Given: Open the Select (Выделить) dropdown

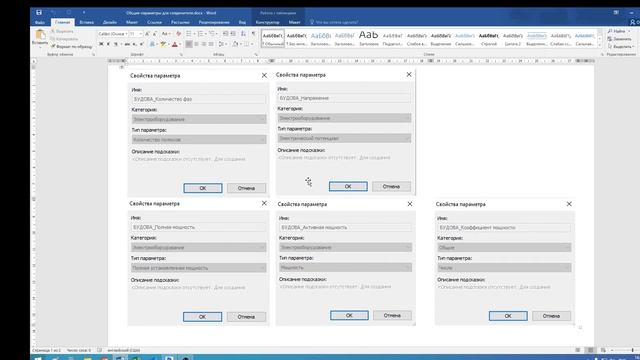Looking at the screenshot, I should [x=620, y=47].
